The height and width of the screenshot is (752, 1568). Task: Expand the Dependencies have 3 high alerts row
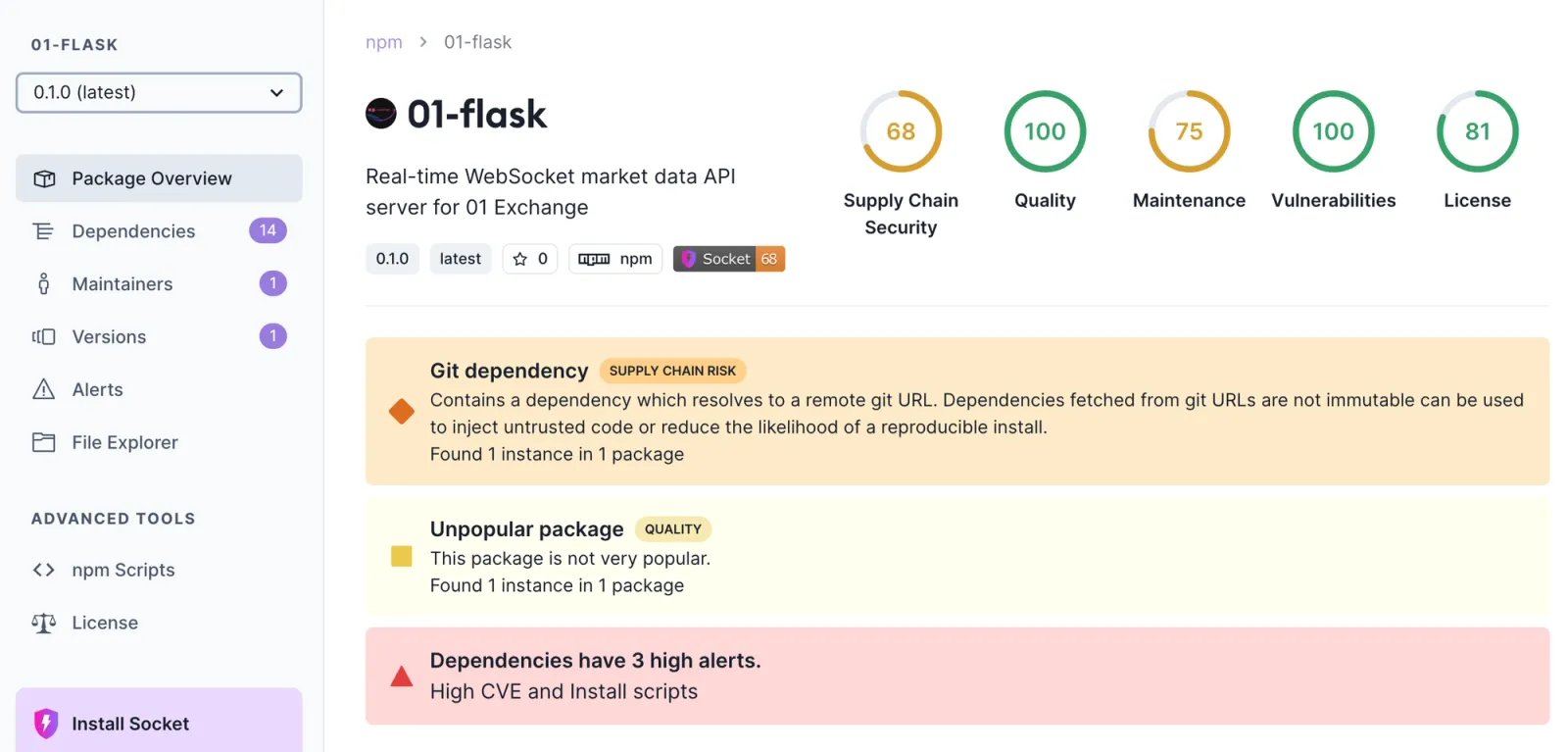tap(956, 676)
